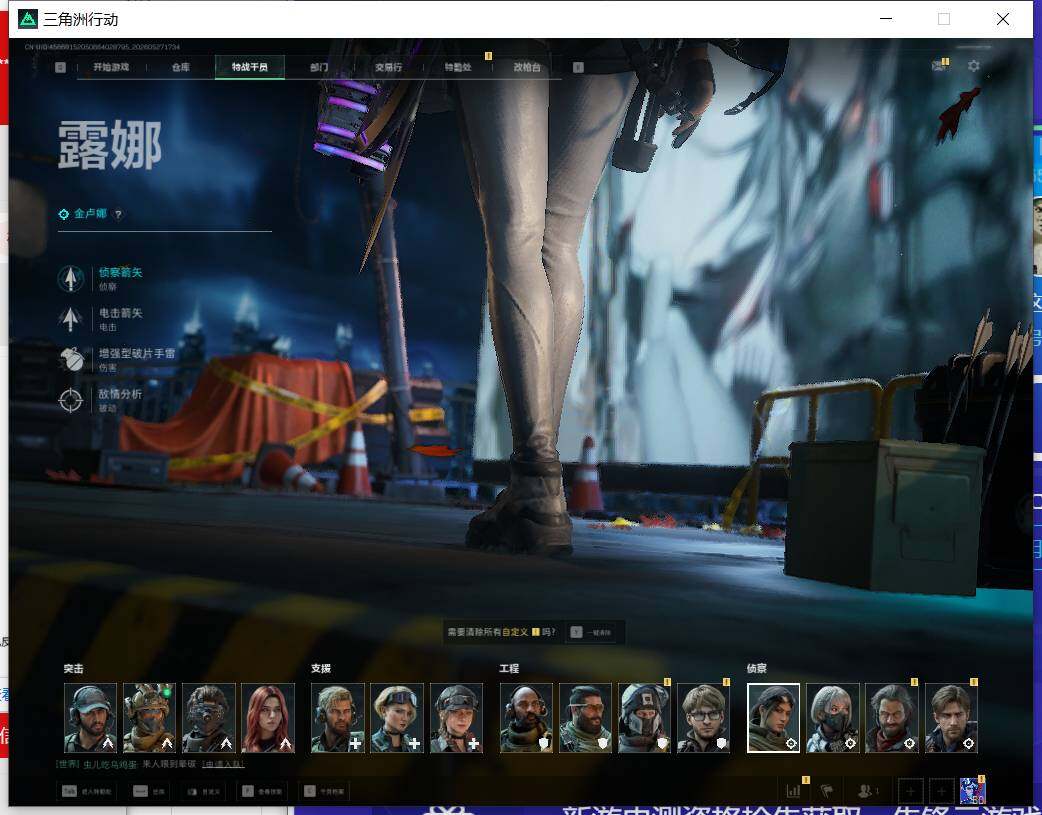The height and width of the screenshot is (815, 1042).
Task: Select assault operator wearing gas mask
Action: [209, 718]
